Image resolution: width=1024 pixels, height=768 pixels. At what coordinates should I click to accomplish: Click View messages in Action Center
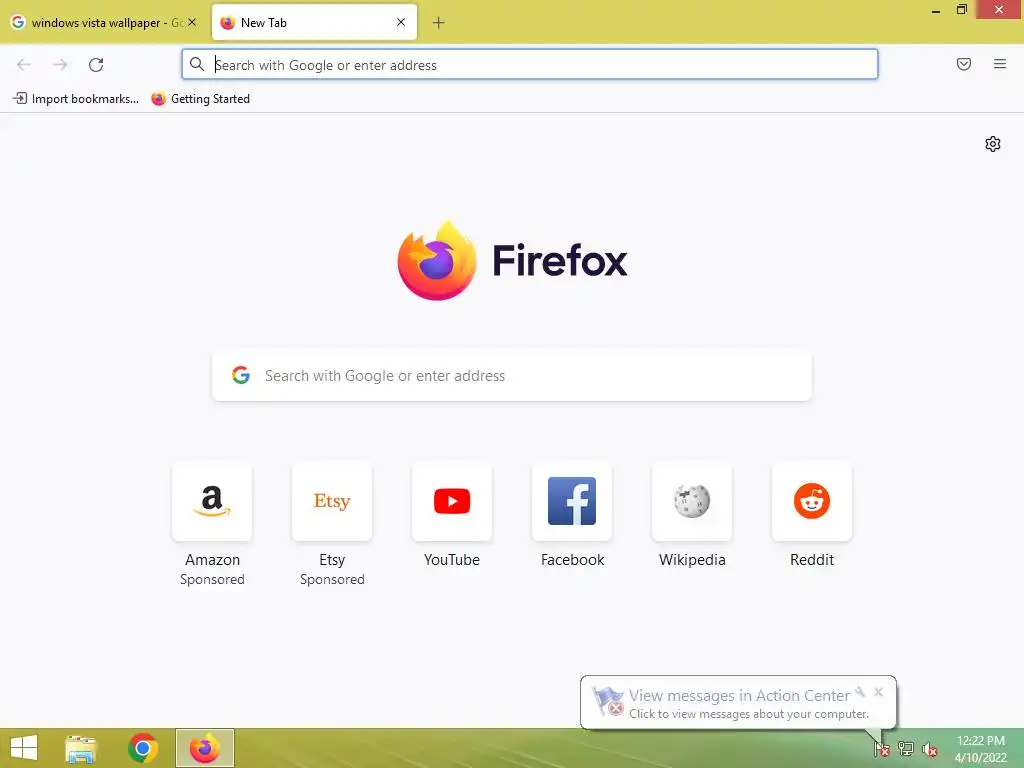pyautogui.click(x=739, y=696)
